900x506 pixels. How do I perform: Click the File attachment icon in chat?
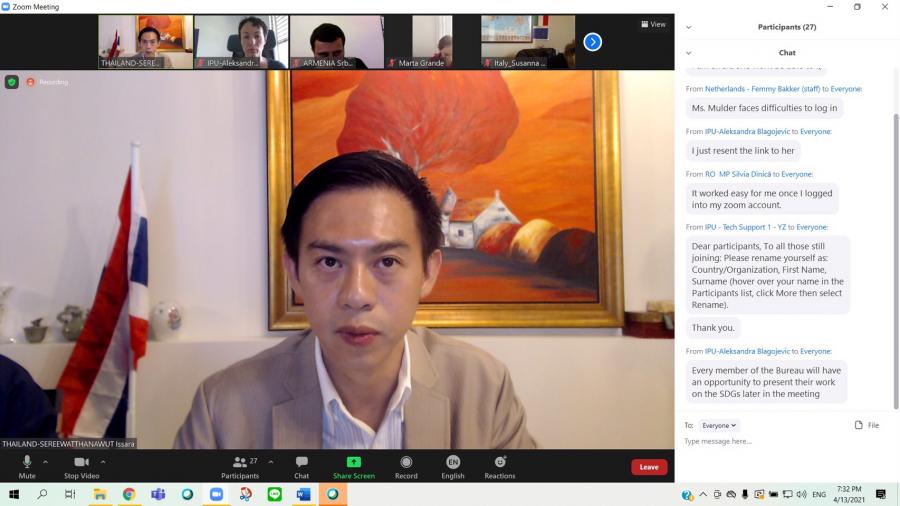(x=859, y=425)
